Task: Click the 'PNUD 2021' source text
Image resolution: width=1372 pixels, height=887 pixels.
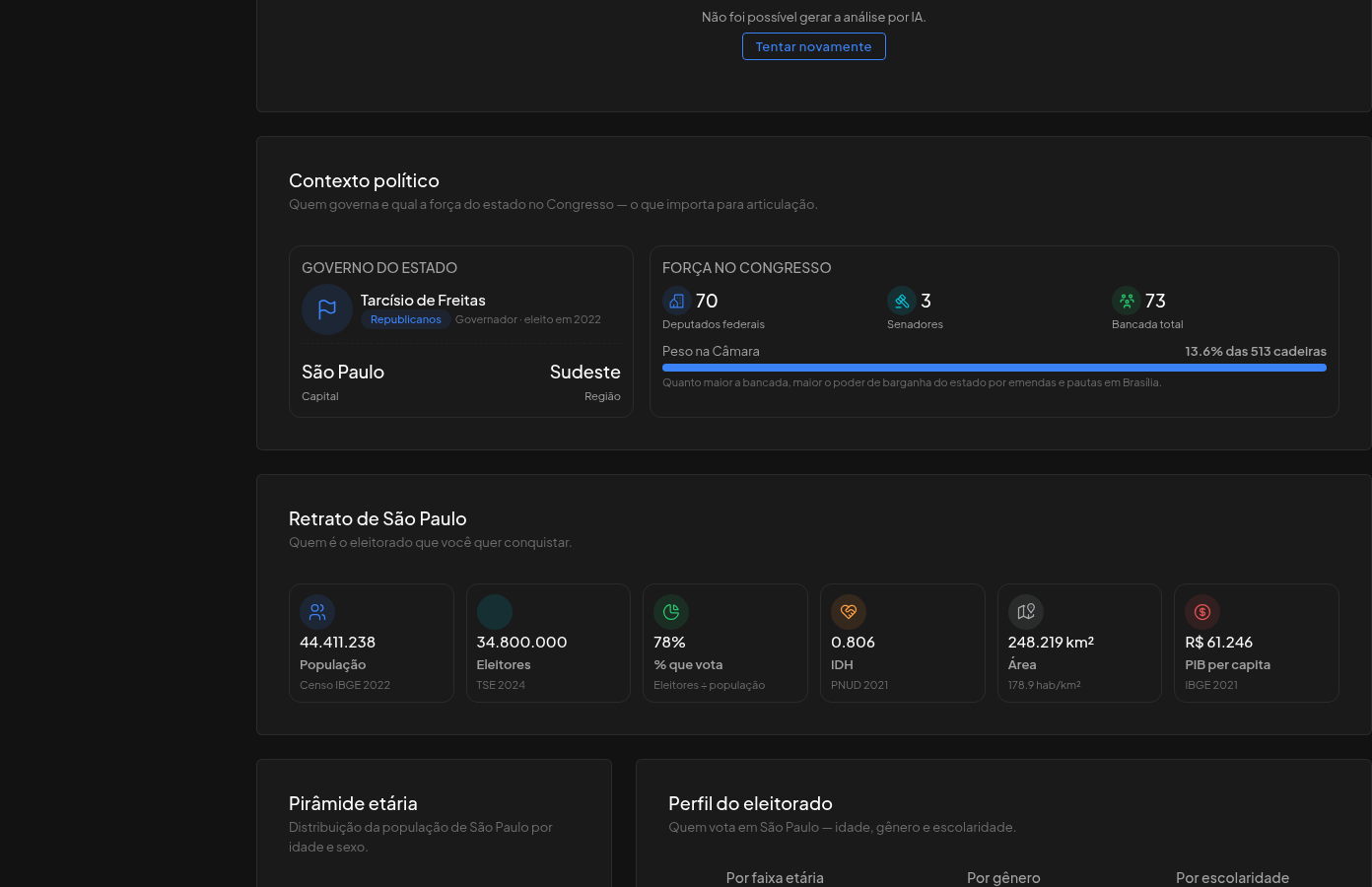Action: [x=859, y=685]
